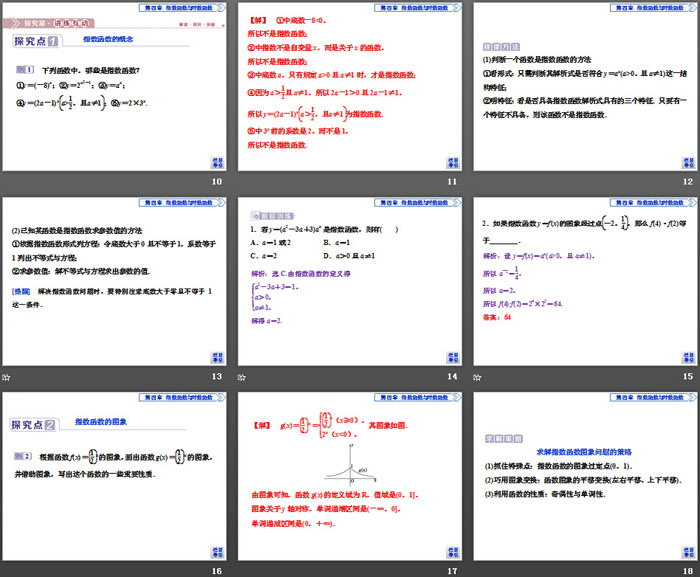Click the animation star below slide 15
Viewport: 700px width, 577px height.
coord(476,377)
